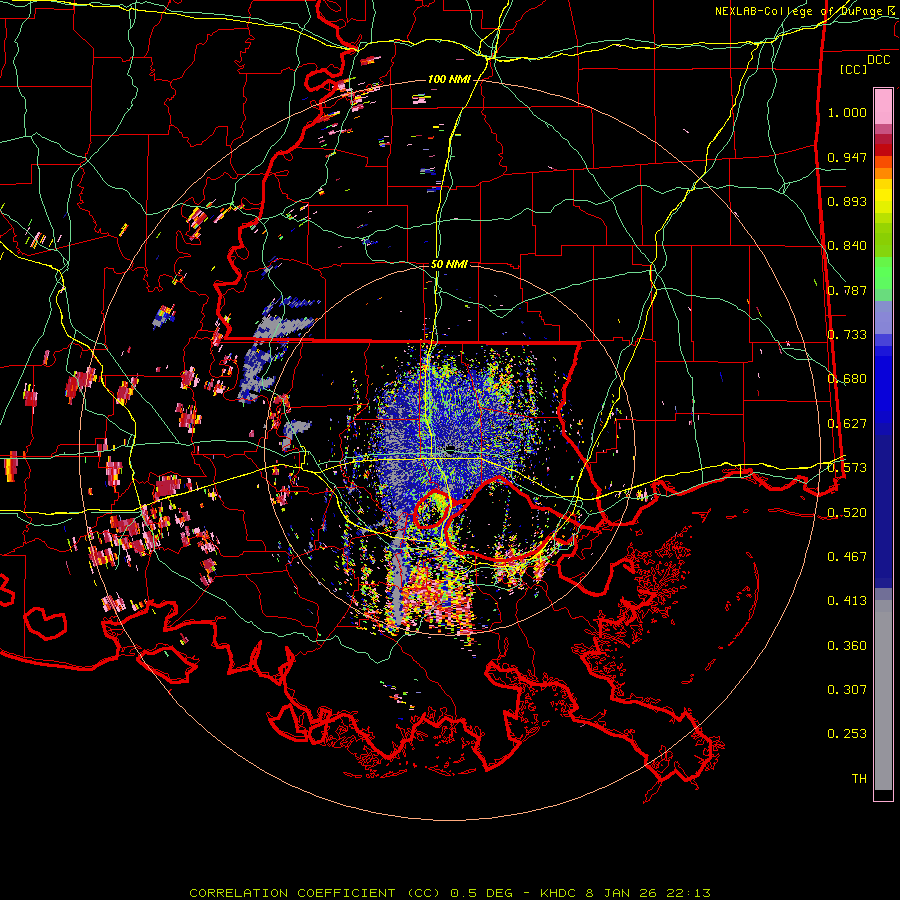900x900 pixels.
Task: Click the 0.733 value on the scale
Action: coord(847,335)
